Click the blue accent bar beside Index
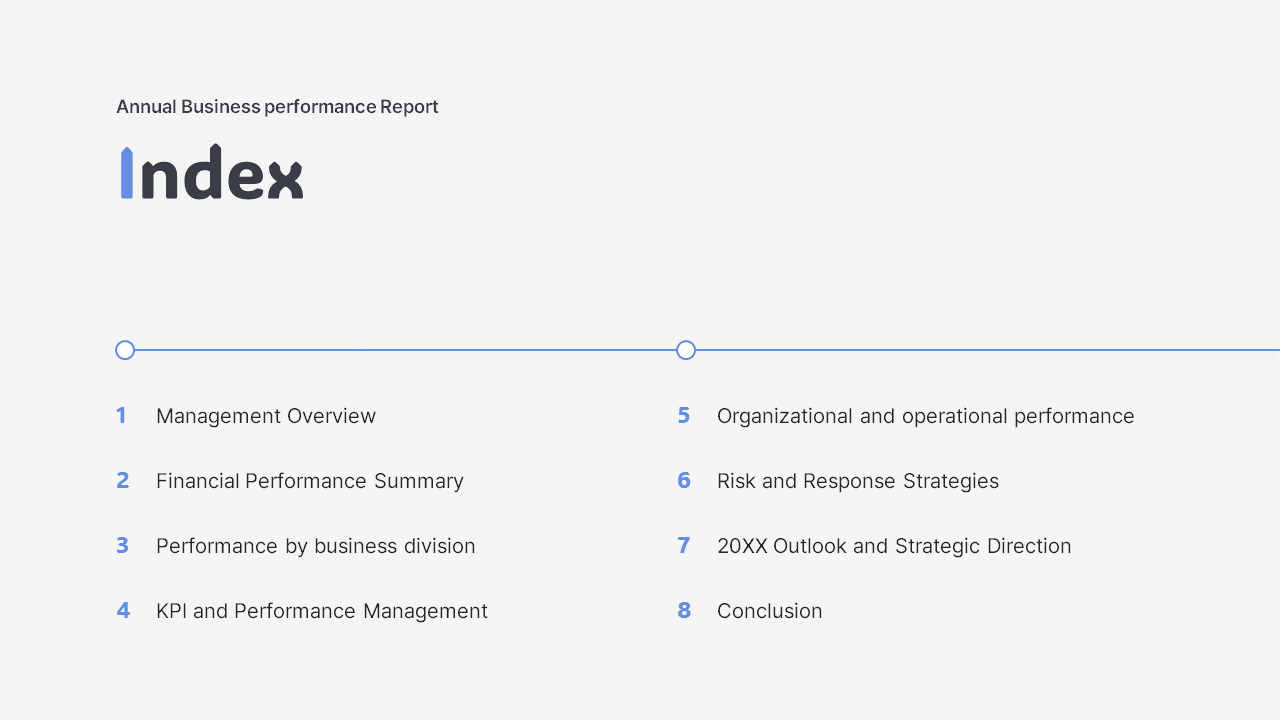 (x=125, y=174)
